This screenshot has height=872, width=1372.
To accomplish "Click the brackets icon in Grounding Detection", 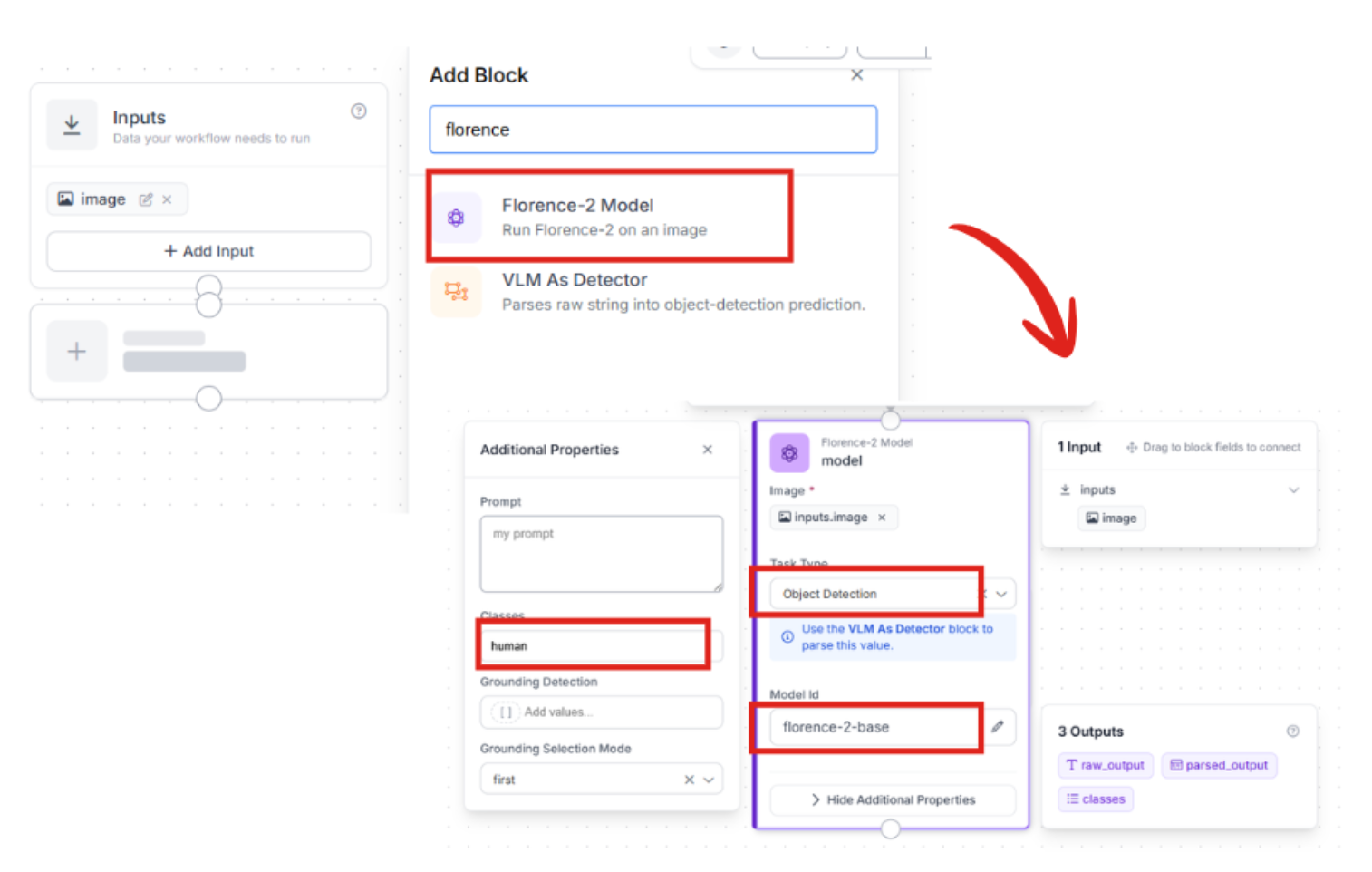I will [506, 712].
